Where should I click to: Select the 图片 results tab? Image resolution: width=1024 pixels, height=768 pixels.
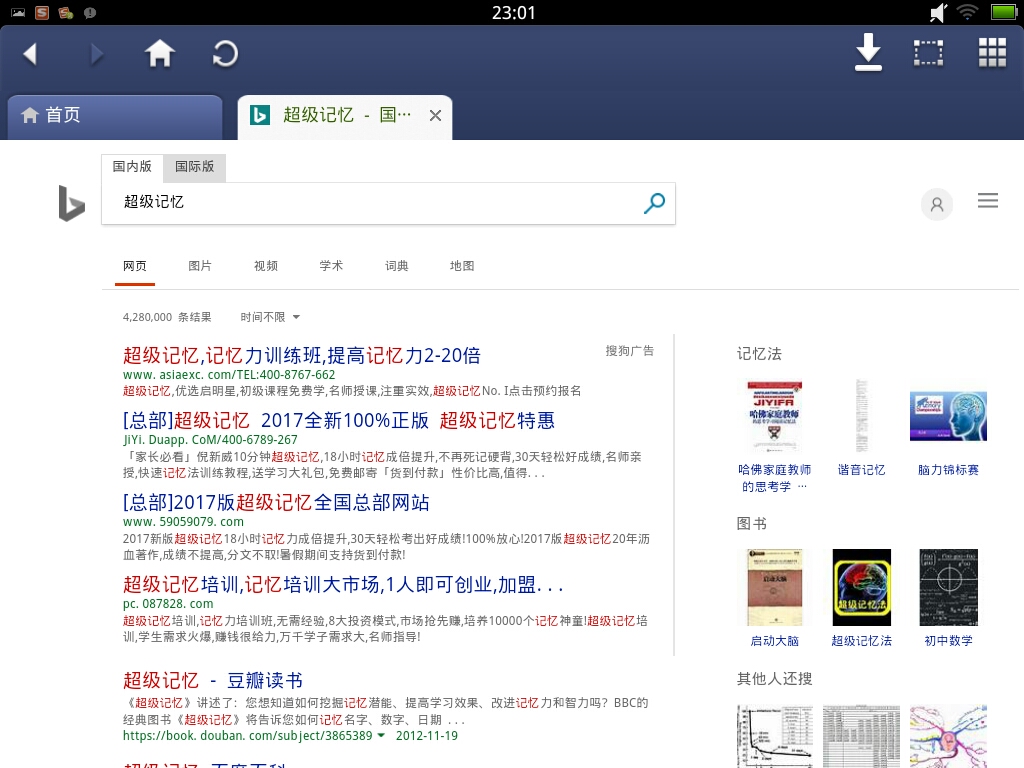click(x=200, y=266)
